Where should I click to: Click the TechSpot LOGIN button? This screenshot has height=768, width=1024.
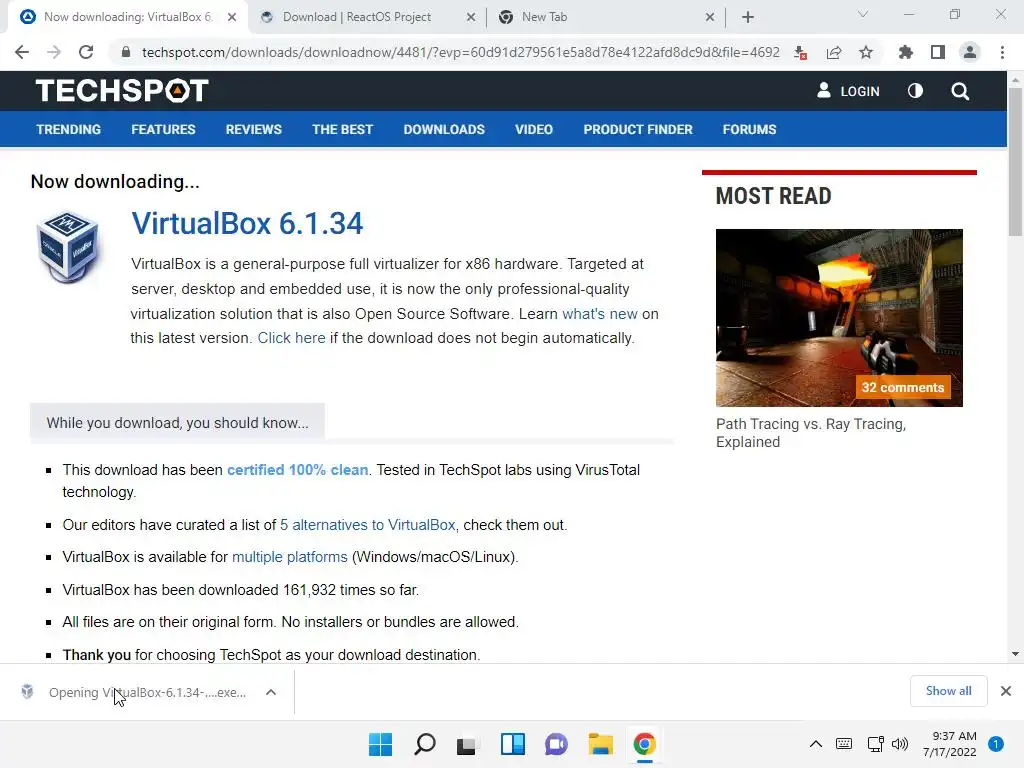coord(848,91)
